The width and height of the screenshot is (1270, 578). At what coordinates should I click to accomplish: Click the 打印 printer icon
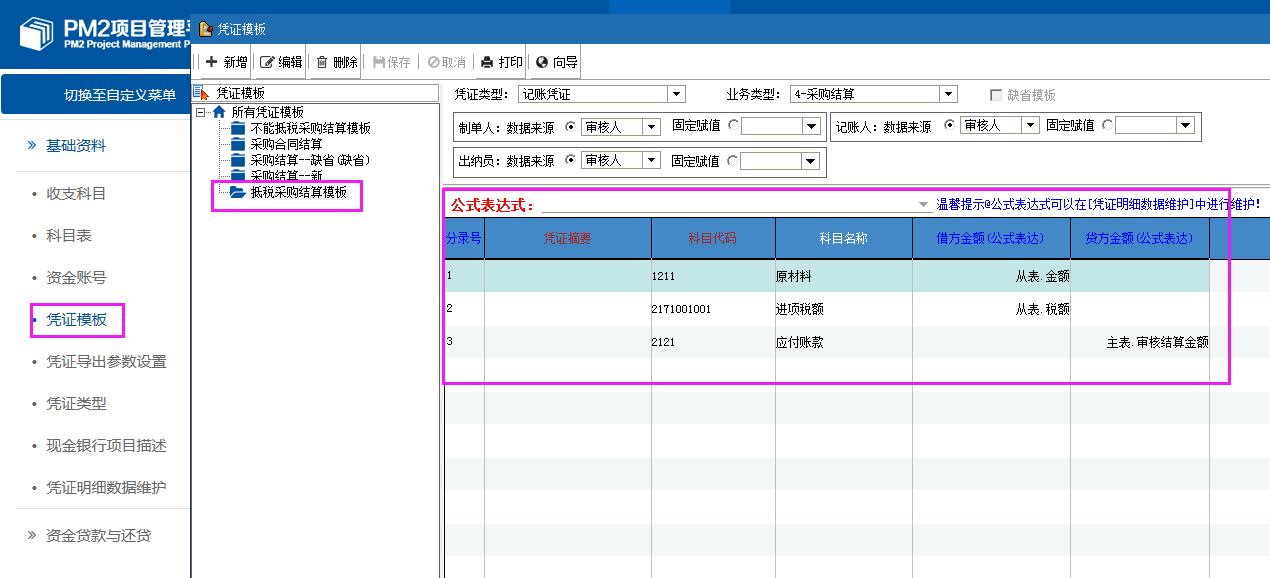487,62
